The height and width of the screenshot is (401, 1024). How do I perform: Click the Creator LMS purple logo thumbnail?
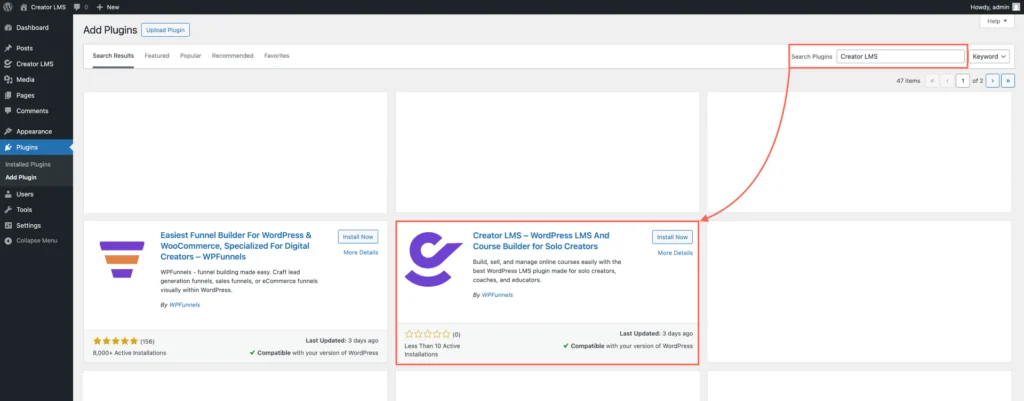coord(432,260)
